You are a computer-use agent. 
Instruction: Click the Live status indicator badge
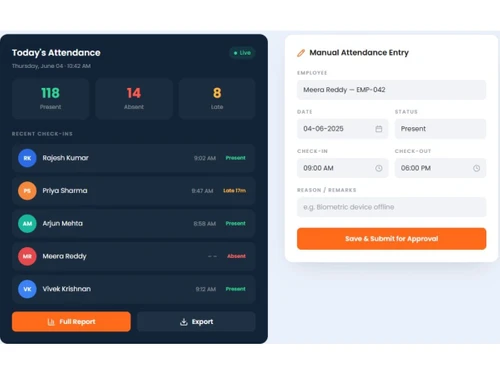pos(242,53)
